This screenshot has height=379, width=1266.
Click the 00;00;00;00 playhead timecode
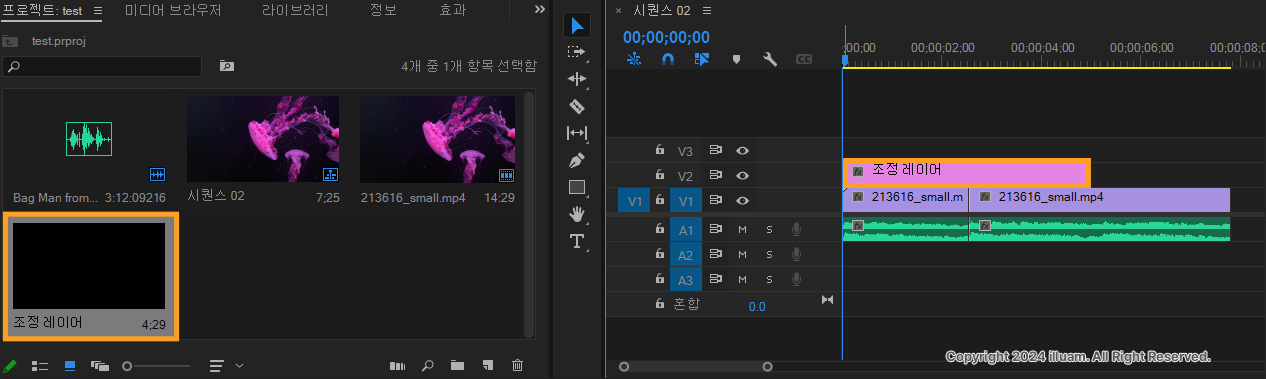(x=666, y=37)
